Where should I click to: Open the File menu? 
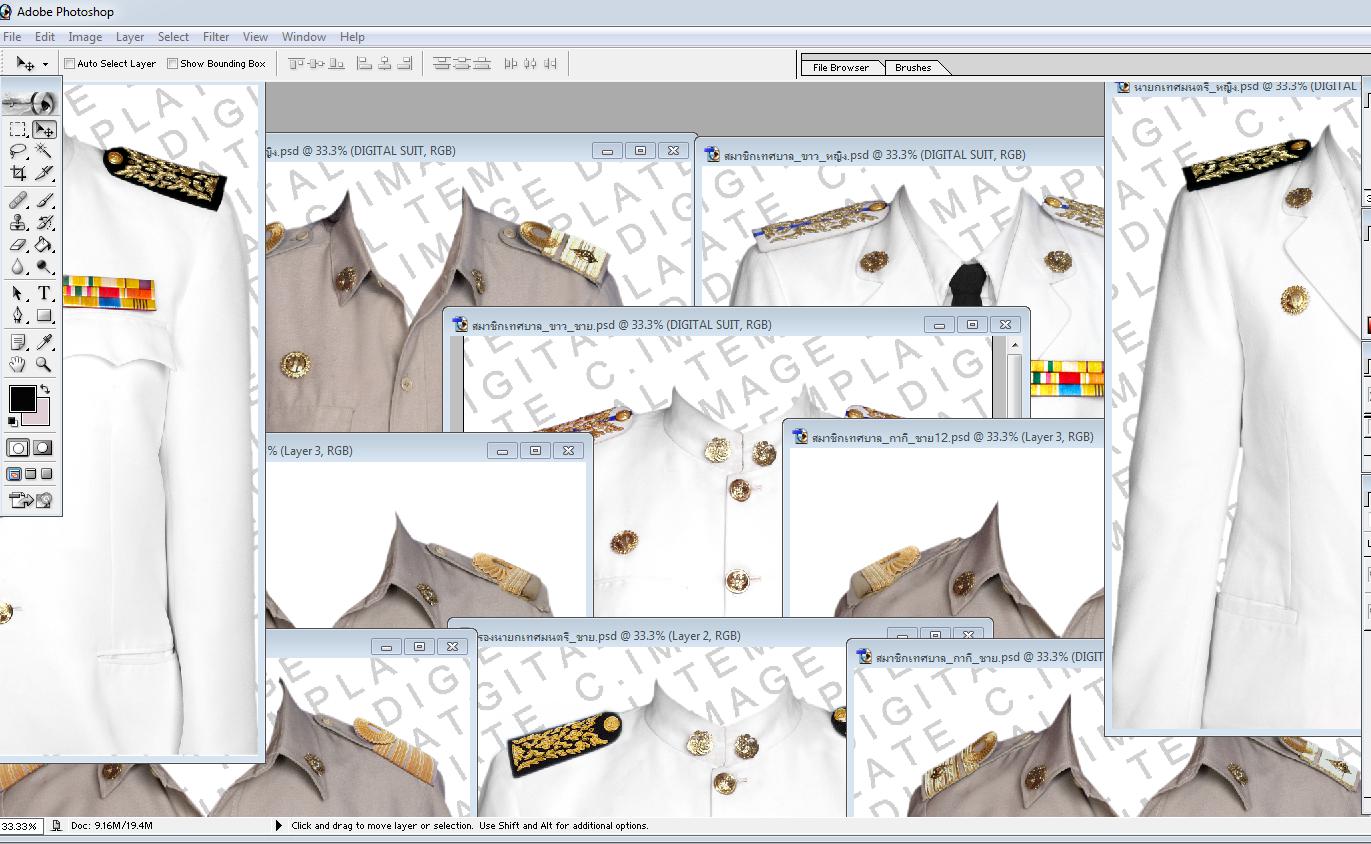[12, 37]
